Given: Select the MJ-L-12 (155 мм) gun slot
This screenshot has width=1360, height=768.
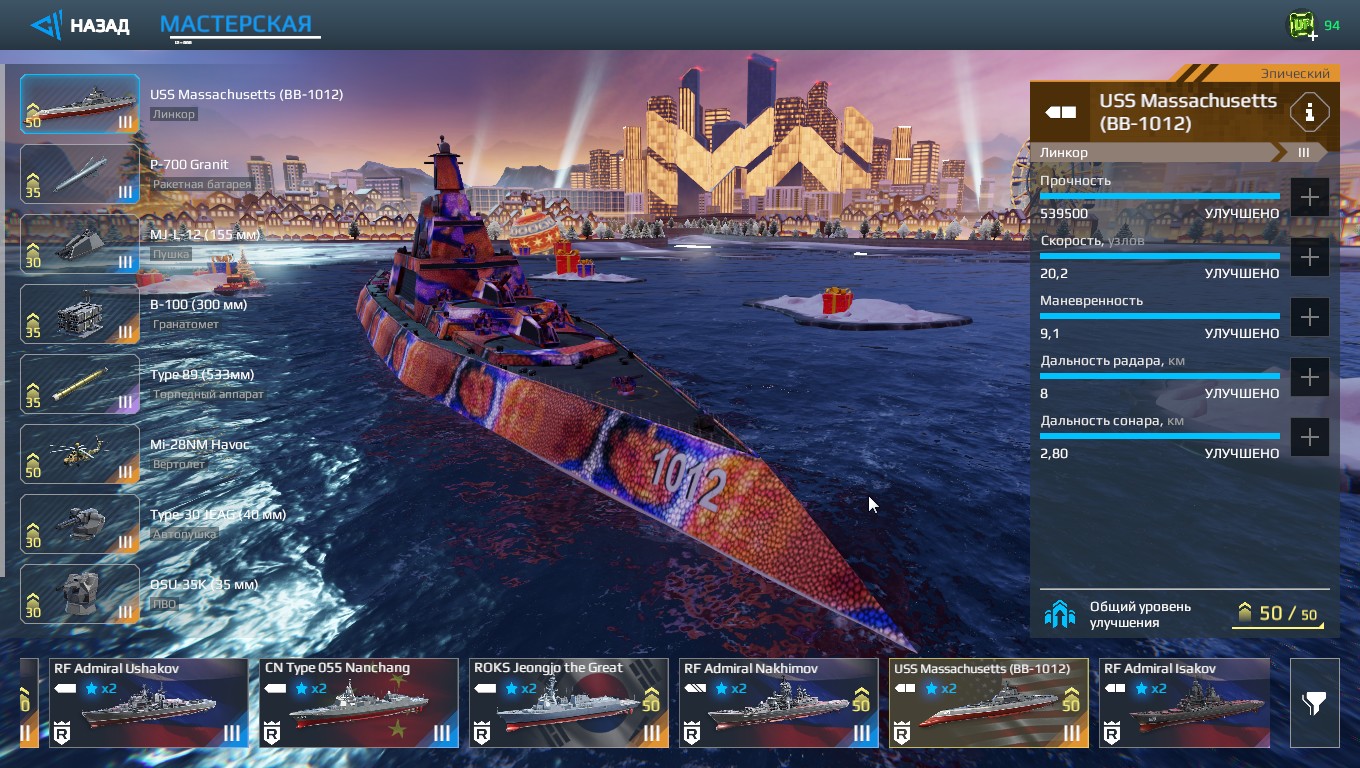Looking at the screenshot, I should tap(80, 244).
